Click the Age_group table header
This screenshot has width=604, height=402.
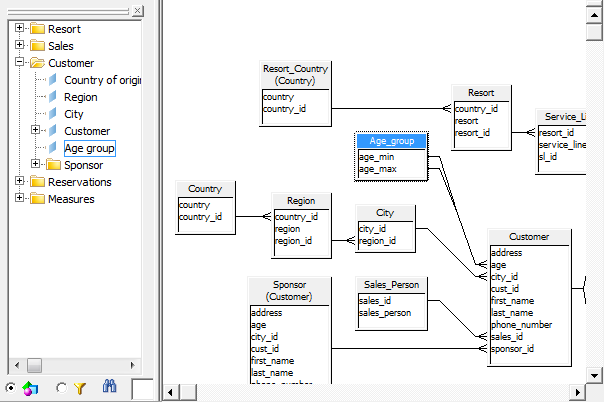click(x=391, y=141)
